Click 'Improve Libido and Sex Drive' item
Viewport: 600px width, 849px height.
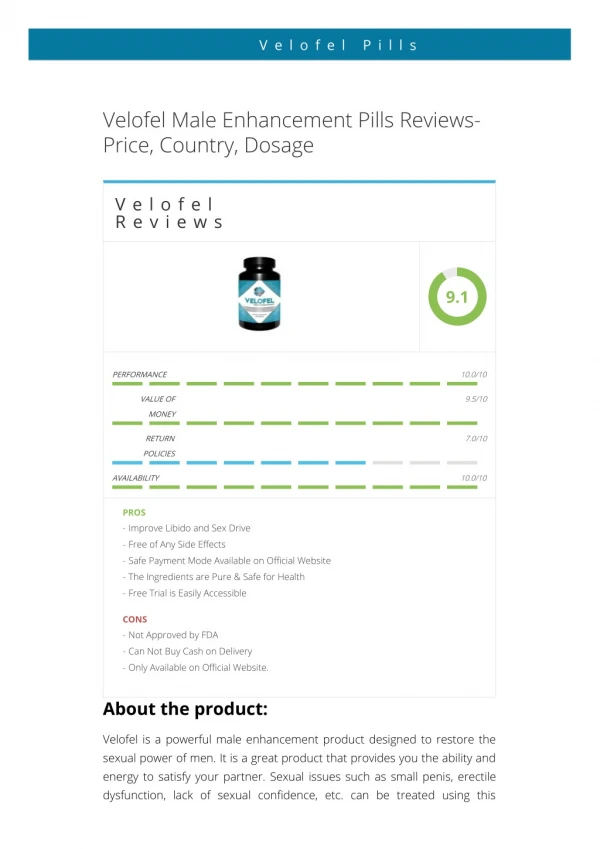point(186,528)
